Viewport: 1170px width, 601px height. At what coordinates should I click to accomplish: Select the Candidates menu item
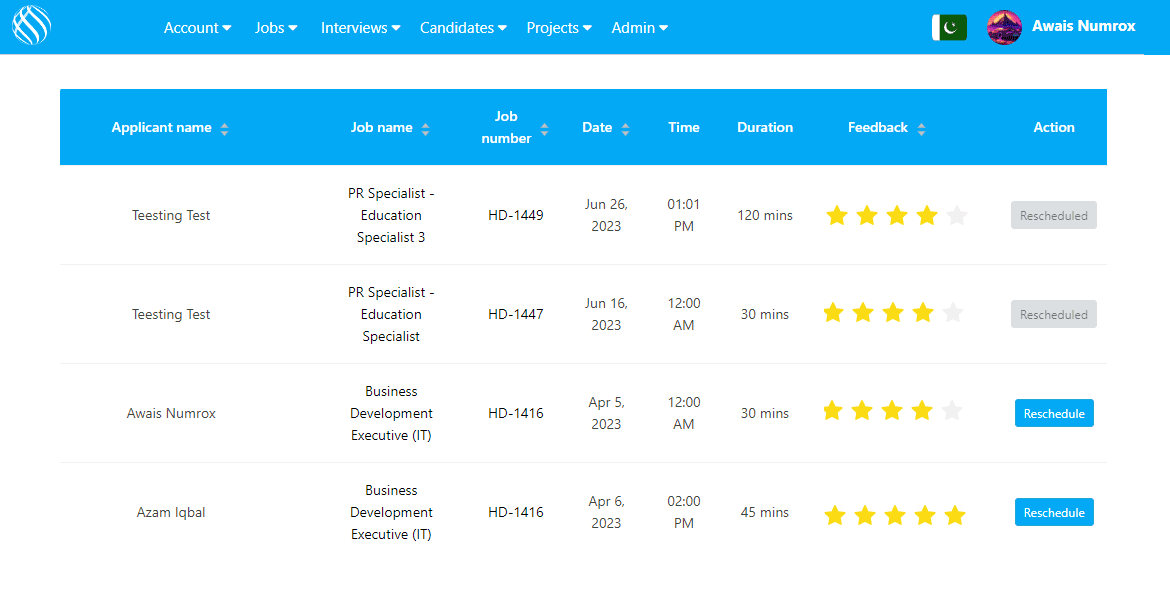click(463, 27)
